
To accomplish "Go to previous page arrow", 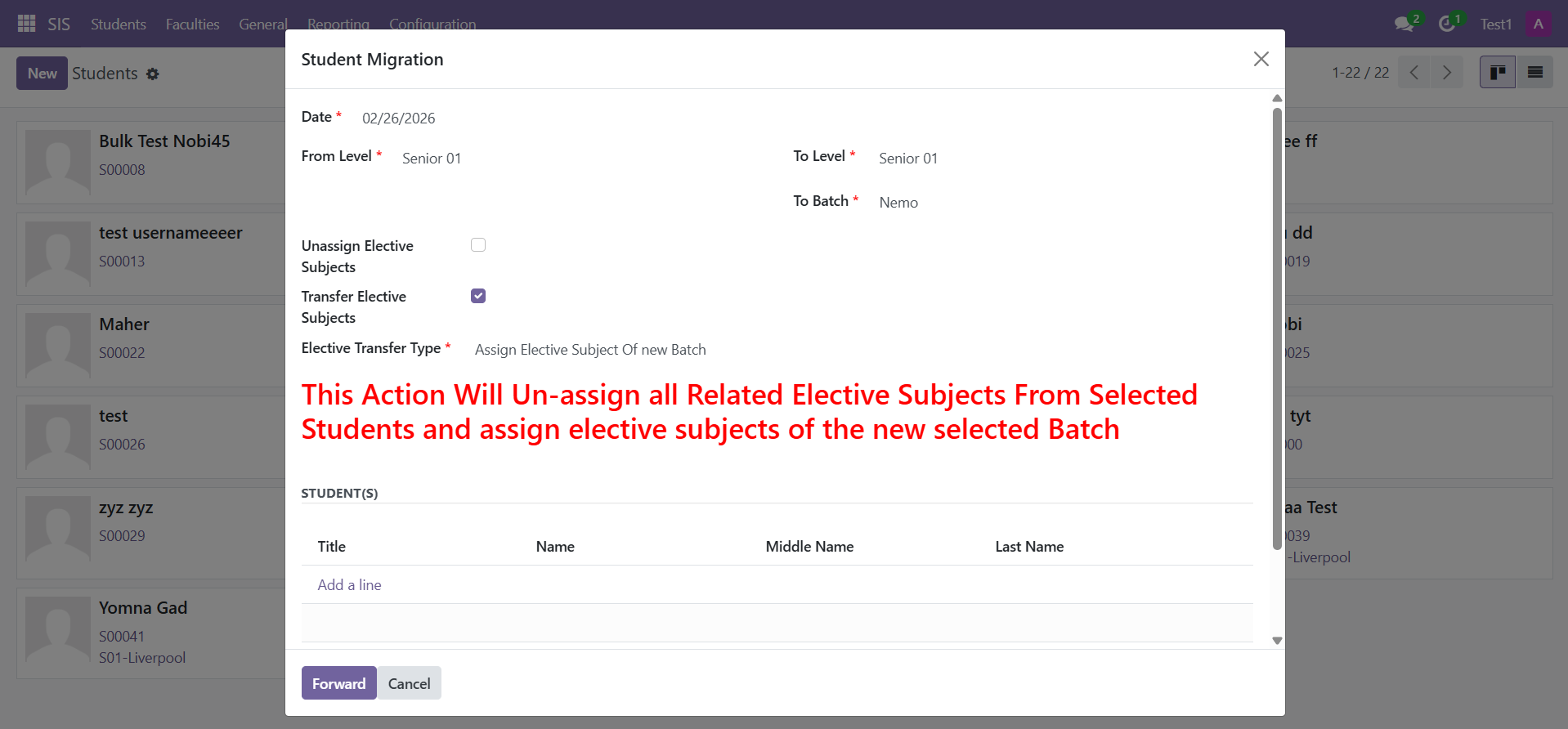I will pyautogui.click(x=1414, y=73).
